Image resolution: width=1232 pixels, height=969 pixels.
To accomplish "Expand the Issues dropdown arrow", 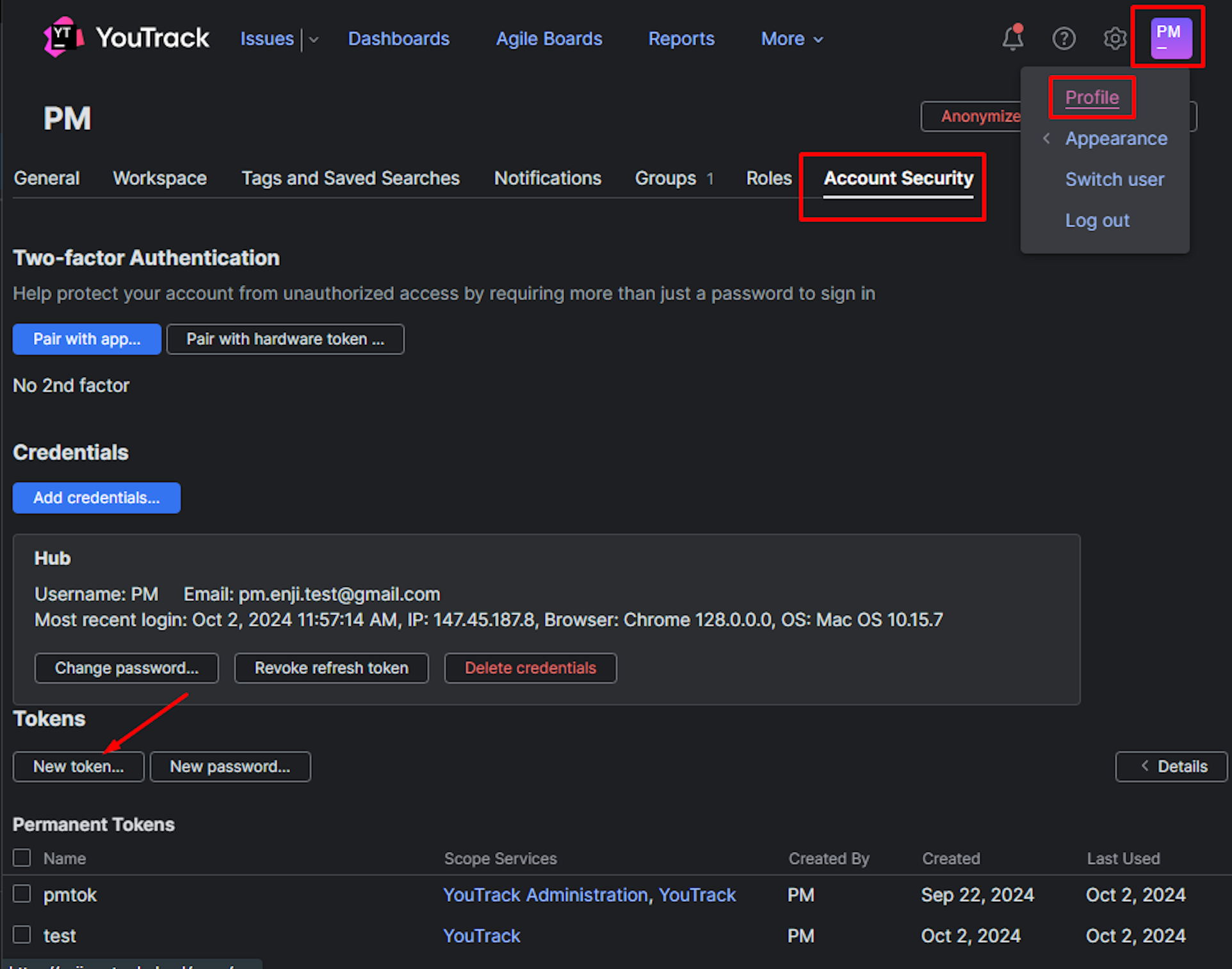I will [x=314, y=39].
